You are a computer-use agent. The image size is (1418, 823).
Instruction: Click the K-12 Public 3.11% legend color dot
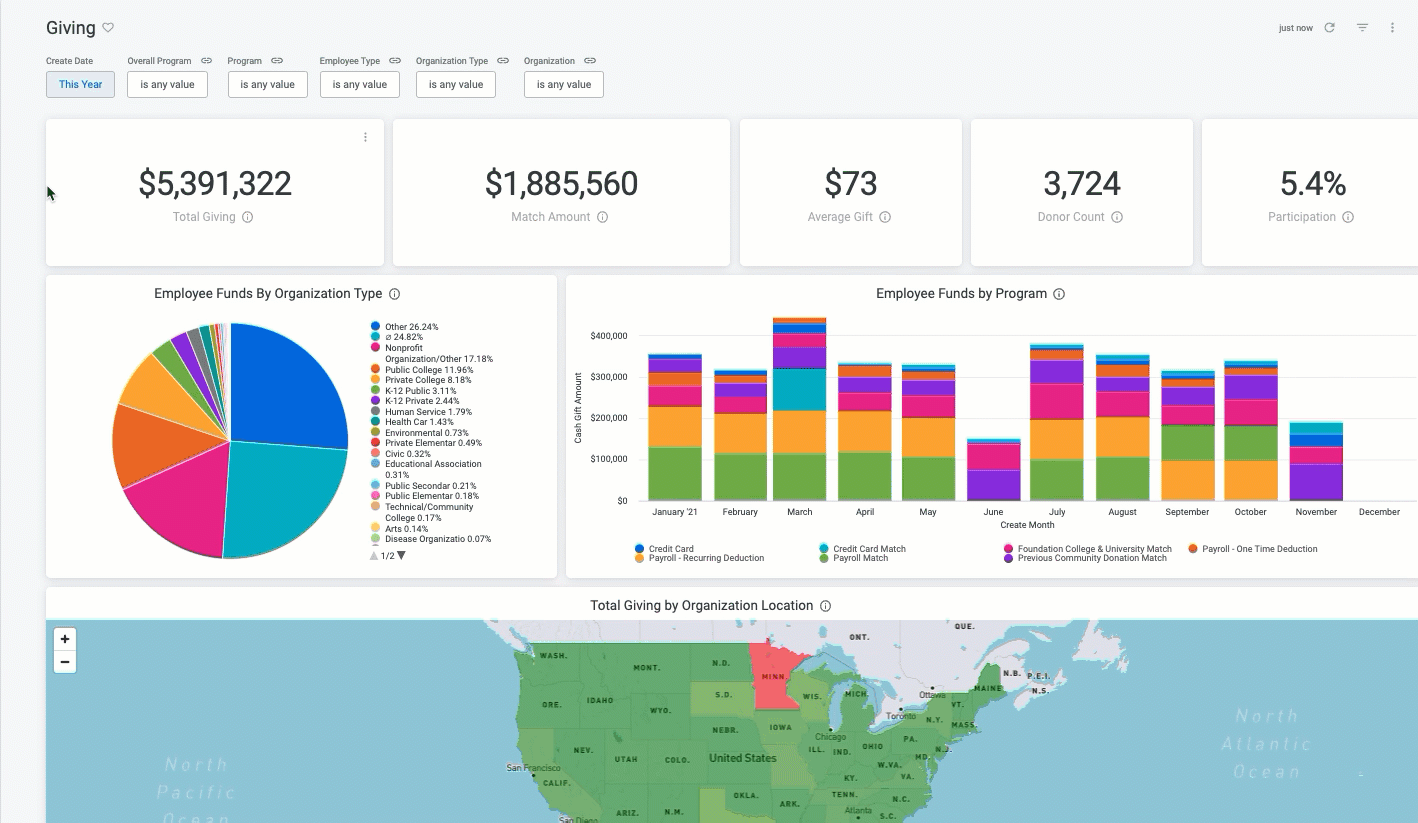pos(375,390)
